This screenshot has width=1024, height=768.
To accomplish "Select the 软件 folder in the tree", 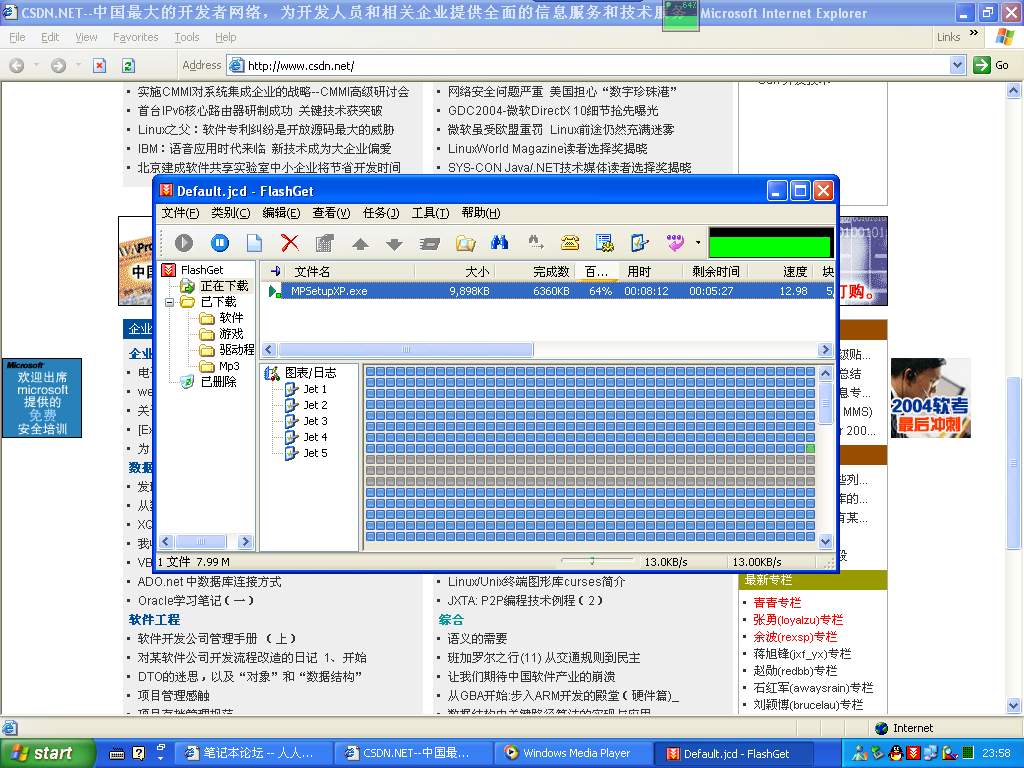I will 231,318.
